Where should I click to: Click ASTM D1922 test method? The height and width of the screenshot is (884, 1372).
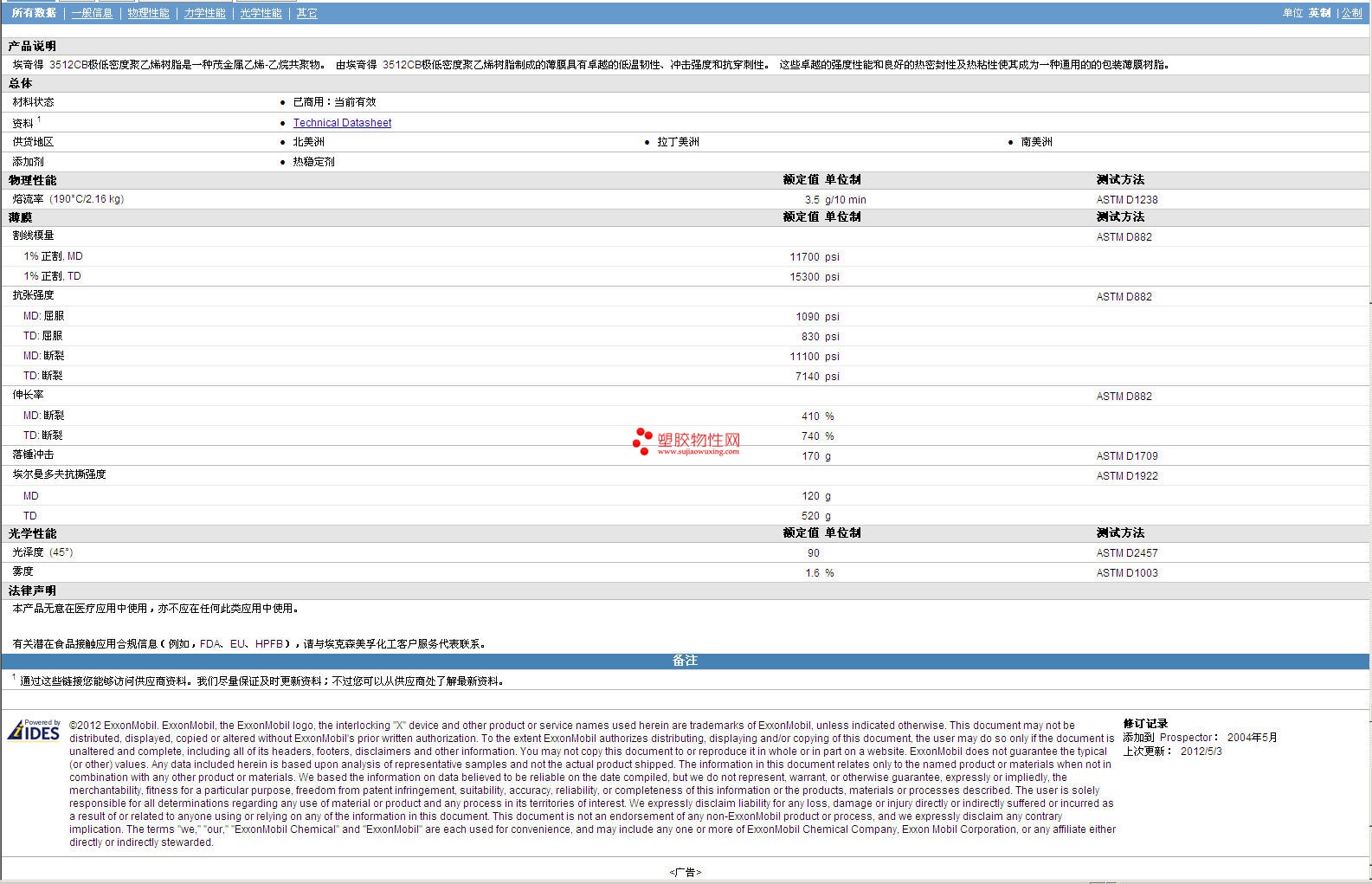(x=1126, y=476)
